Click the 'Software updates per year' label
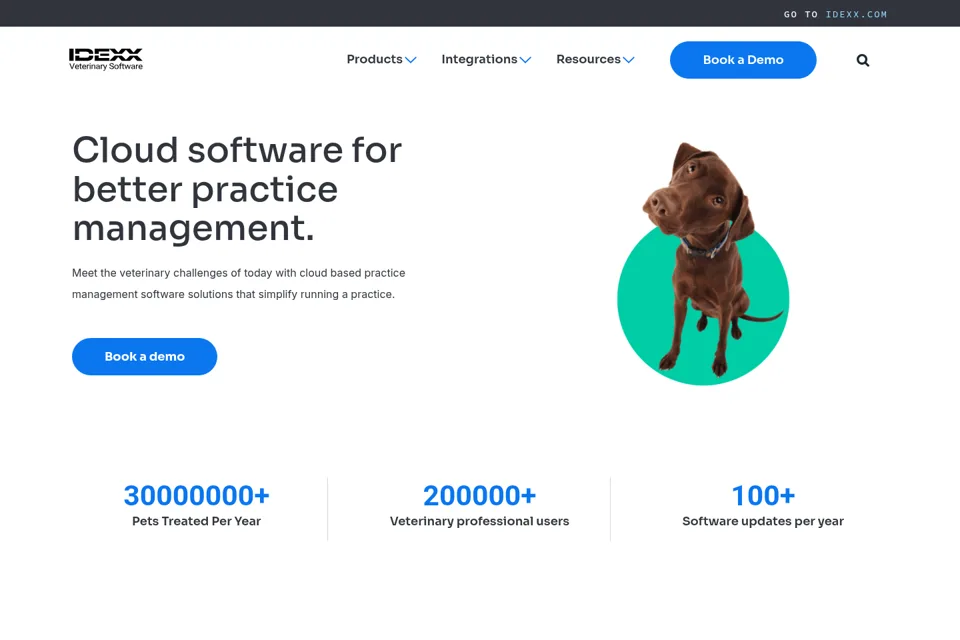Viewport: 960px width, 640px height. point(763,521)
